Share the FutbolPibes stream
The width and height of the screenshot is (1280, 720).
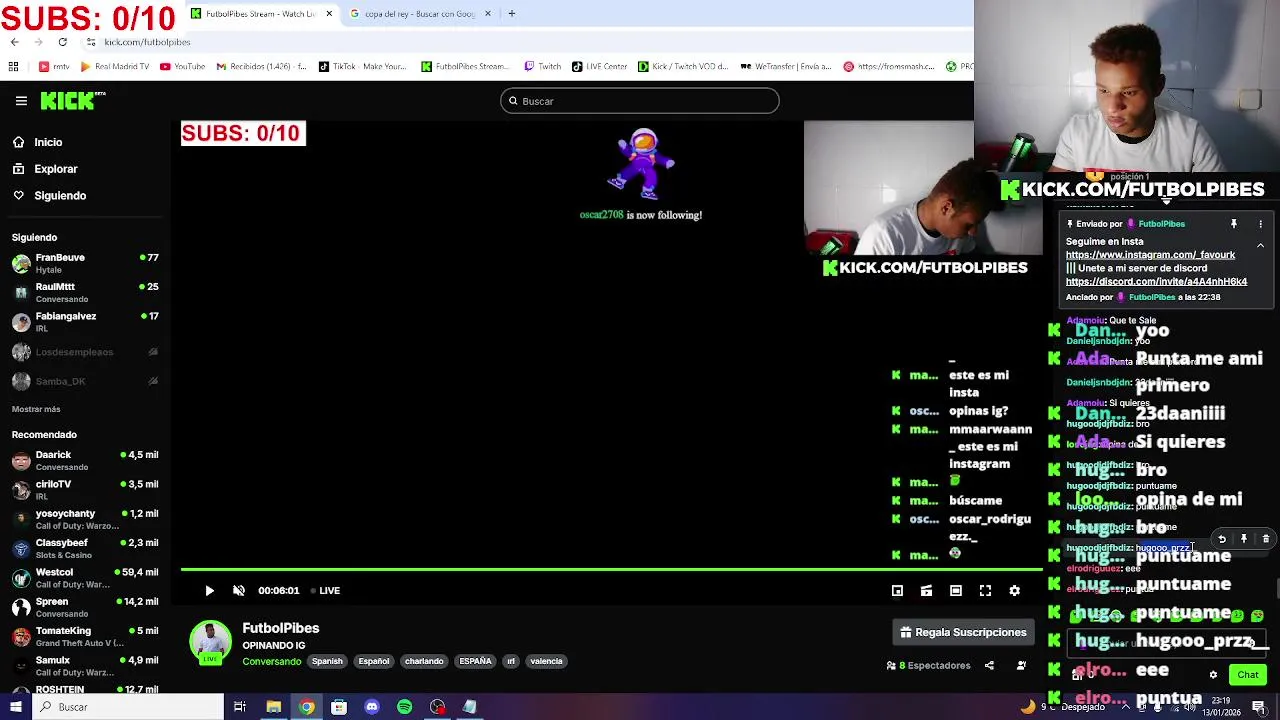(x=989, y=665)
